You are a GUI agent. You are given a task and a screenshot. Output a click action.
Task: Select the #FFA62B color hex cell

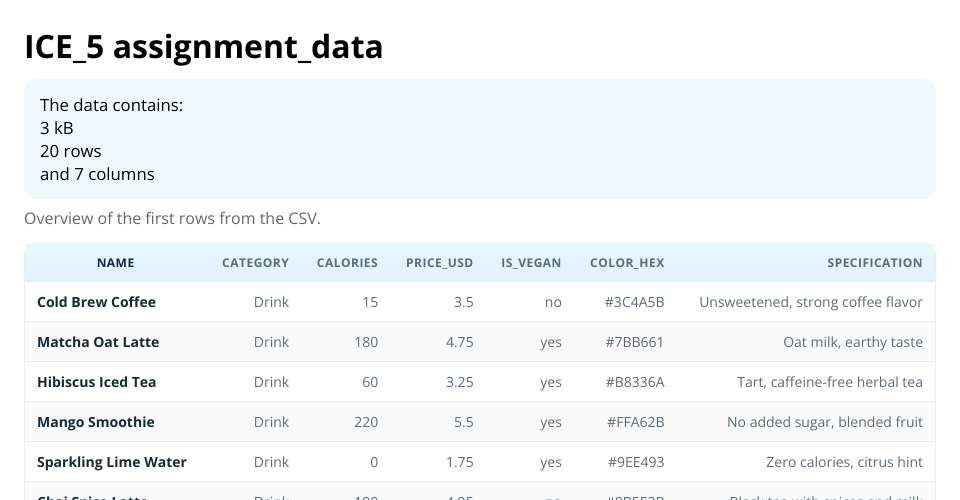coord(635,422)
